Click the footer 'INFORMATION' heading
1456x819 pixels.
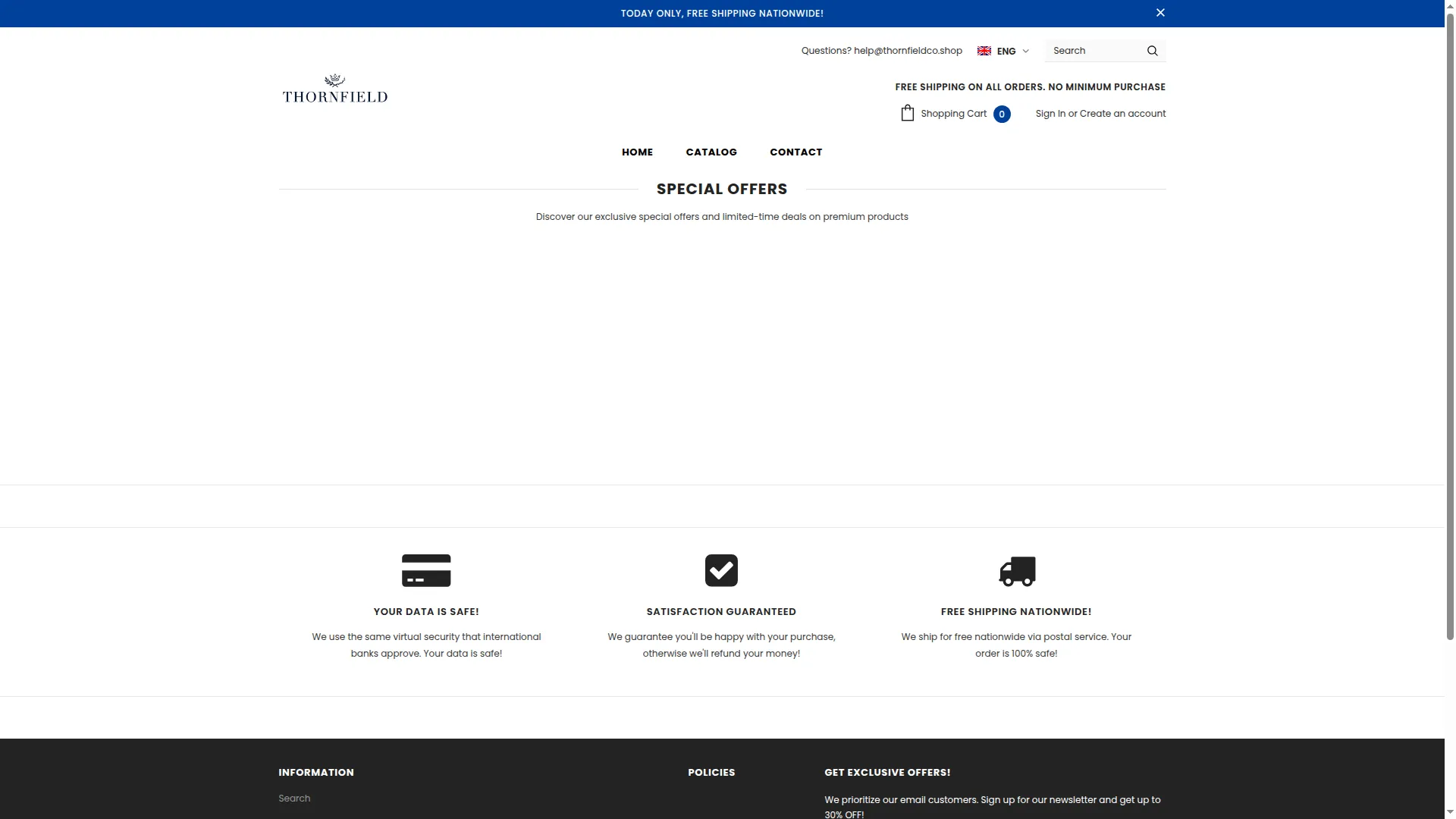pos(316,772)
